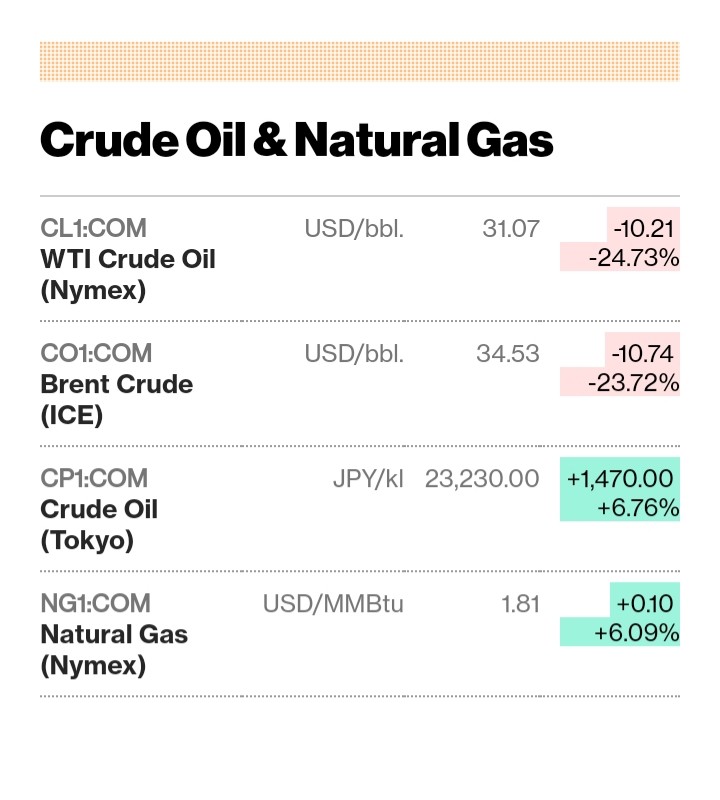Select the -23.72% percent change
The image size is (720, 800).
[634, 383]
